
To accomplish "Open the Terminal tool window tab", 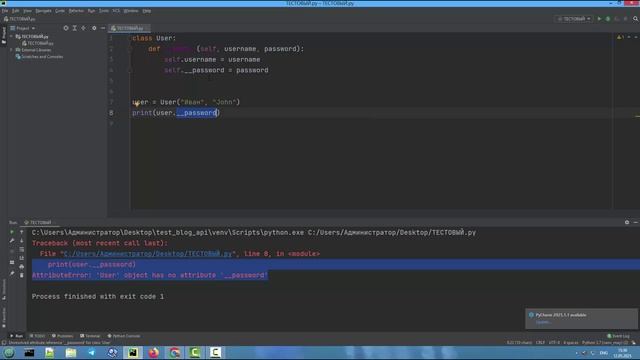I will pyautogui.click(x=90, y=336).
